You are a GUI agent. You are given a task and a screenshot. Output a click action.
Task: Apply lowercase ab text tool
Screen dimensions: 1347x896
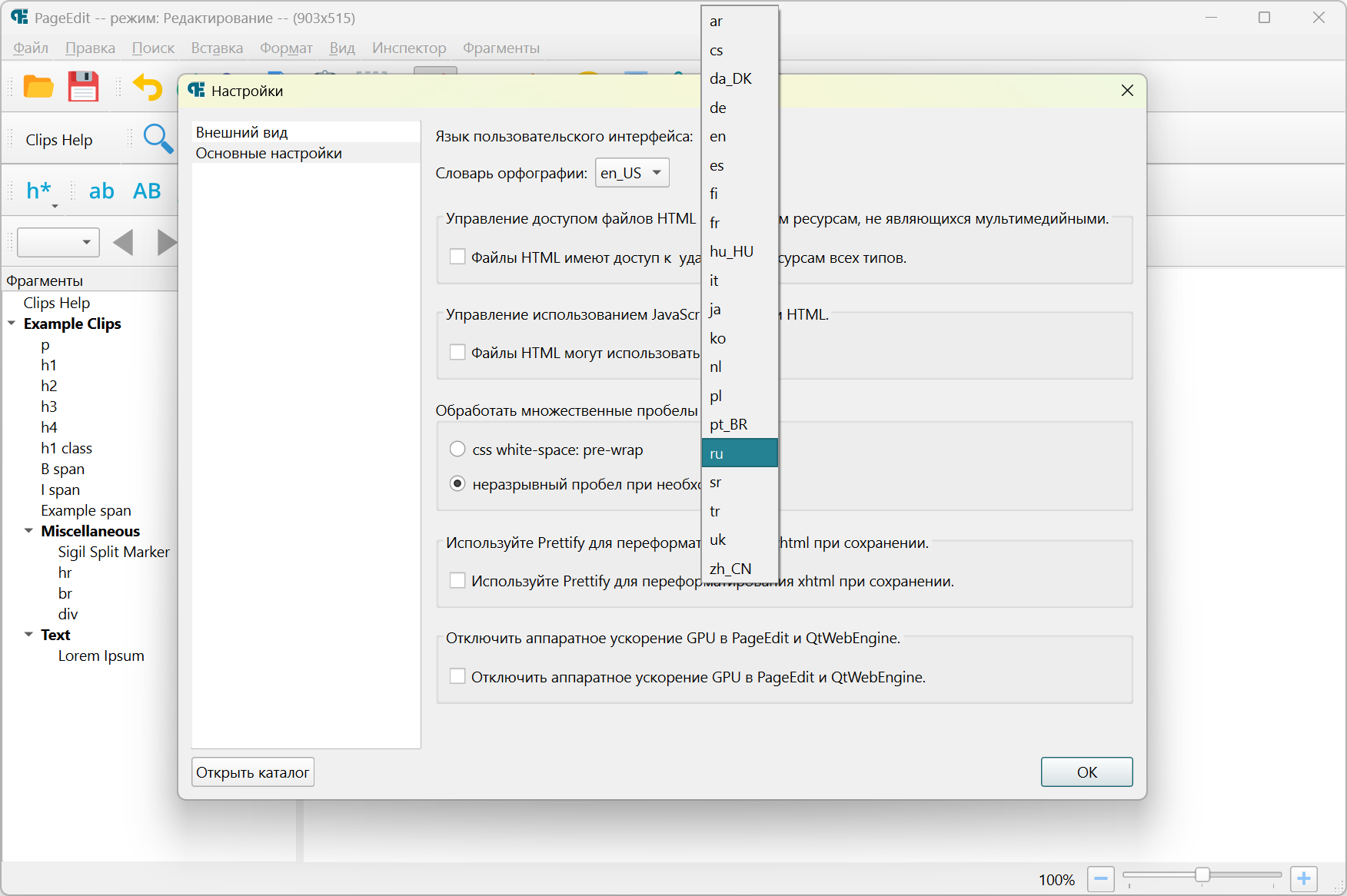pos(101,191)
